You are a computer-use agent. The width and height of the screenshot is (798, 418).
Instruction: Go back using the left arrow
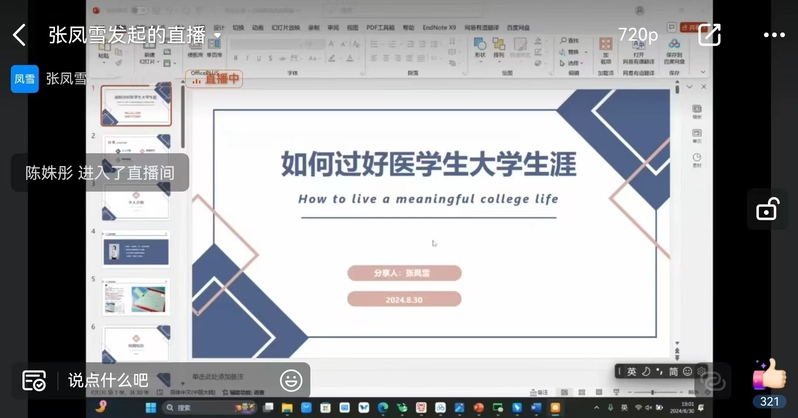pyautogui.click(x=19, y=36)
